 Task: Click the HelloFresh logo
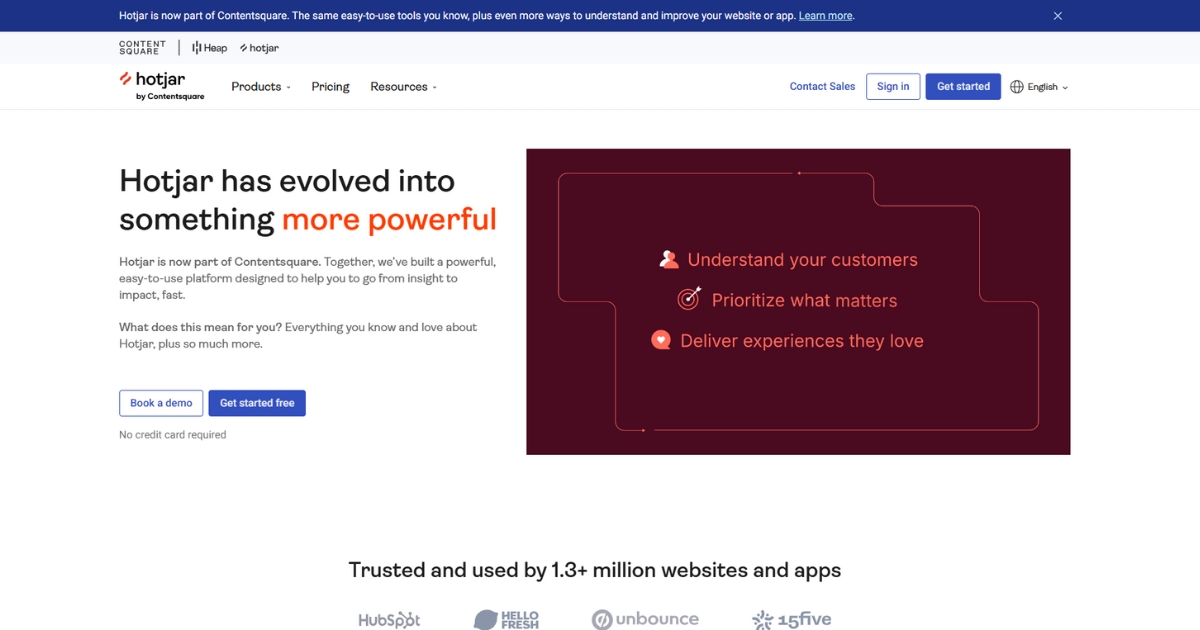point(506,620)
